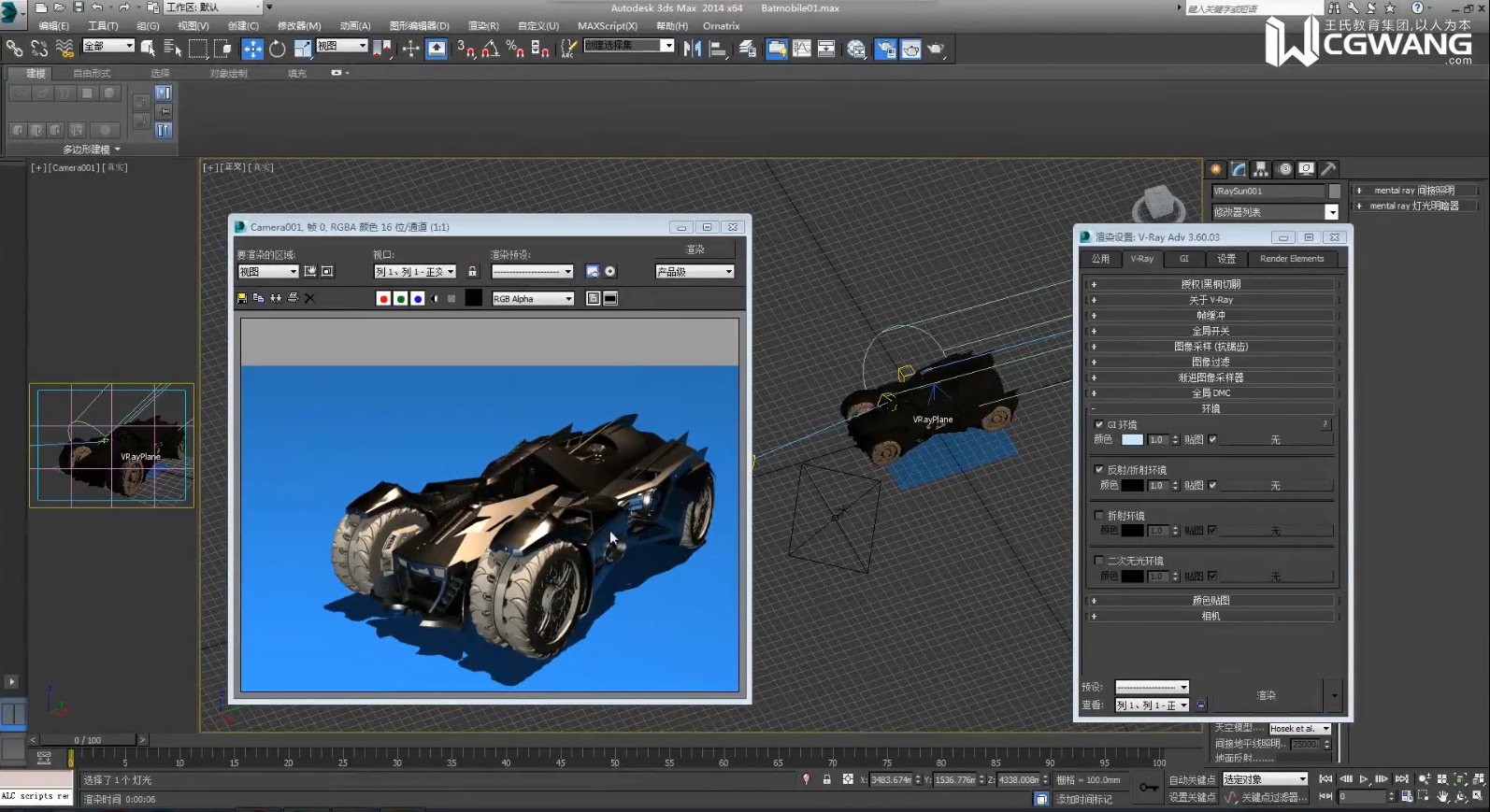1490x812 pixels.
Task: Click black color swatch in frame window toolbar
Action: pos(474,298)
